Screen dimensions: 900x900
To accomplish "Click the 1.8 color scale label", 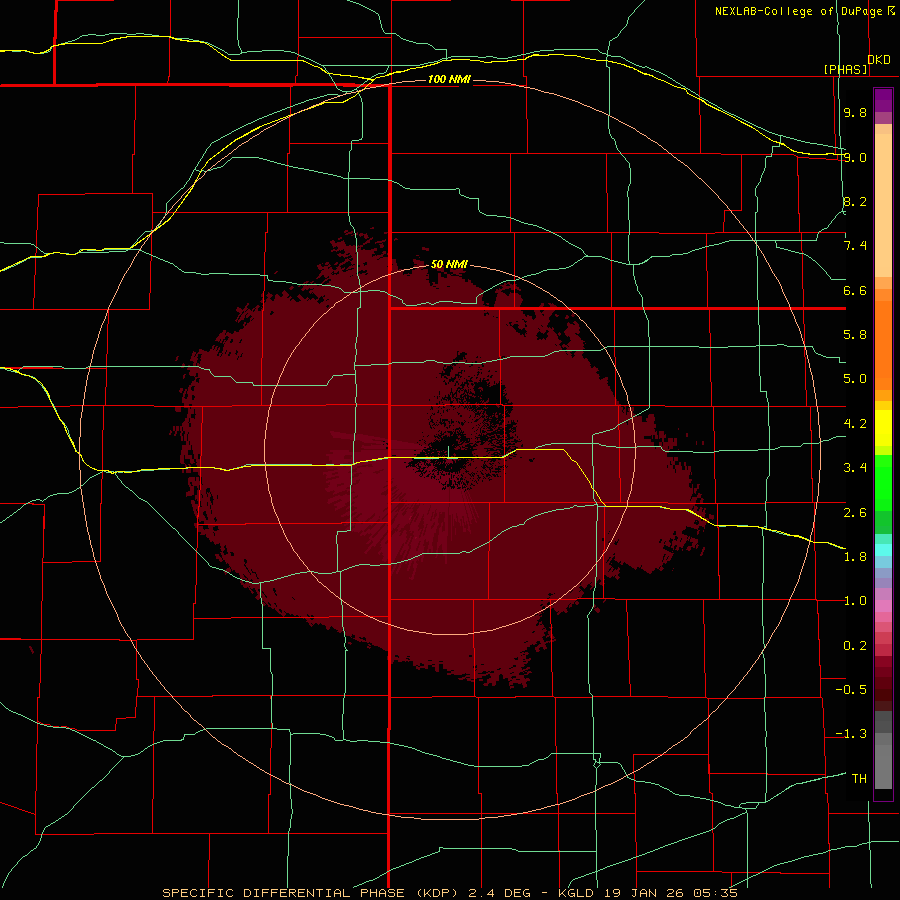I will coord(855,557).
